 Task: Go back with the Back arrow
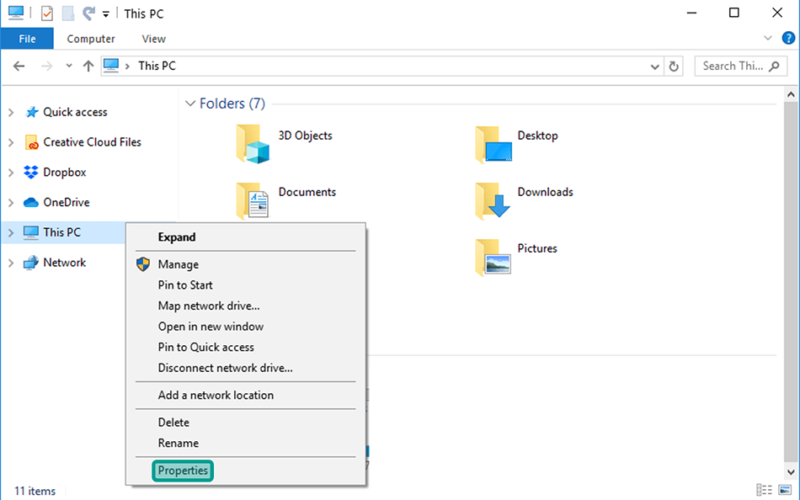click(x=19, y=66)
